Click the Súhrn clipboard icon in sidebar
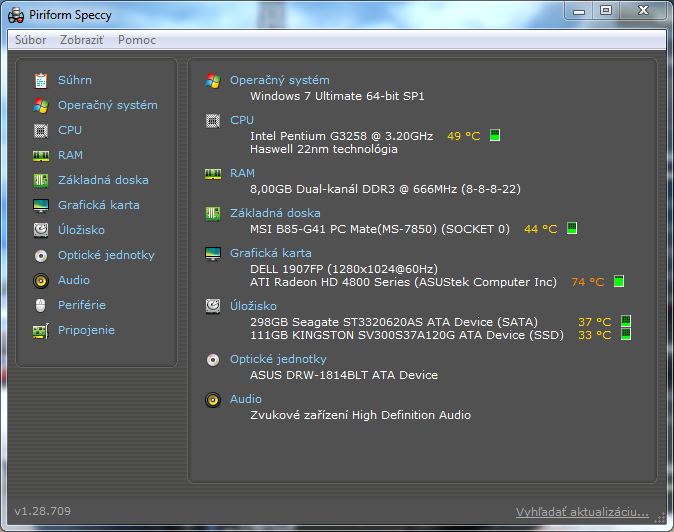Image resolution: width=674 pixels, height=532 pixels. pyautogui.click(x=41, y=80)
